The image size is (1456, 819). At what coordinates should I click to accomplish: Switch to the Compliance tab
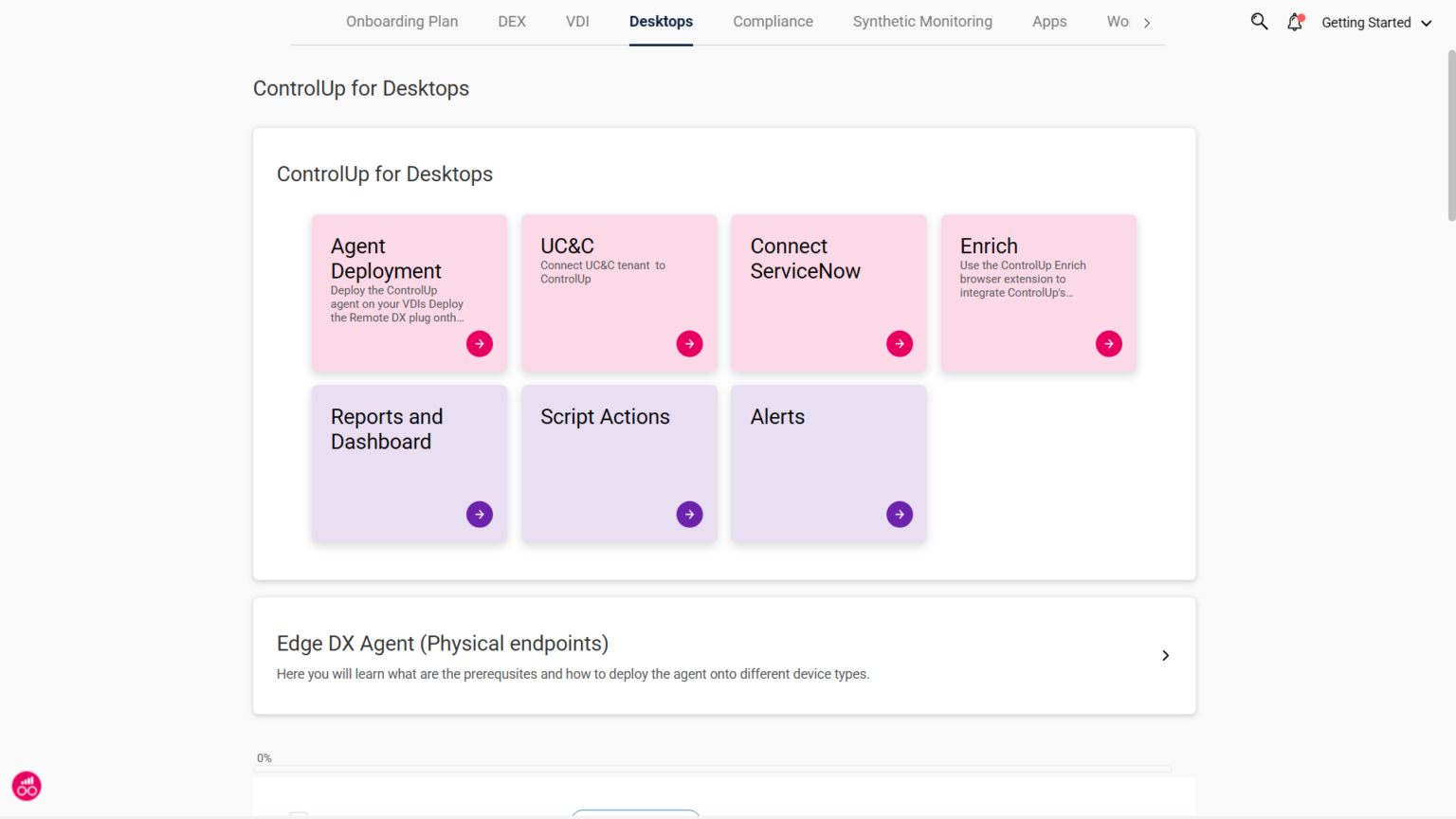(773, 21)
